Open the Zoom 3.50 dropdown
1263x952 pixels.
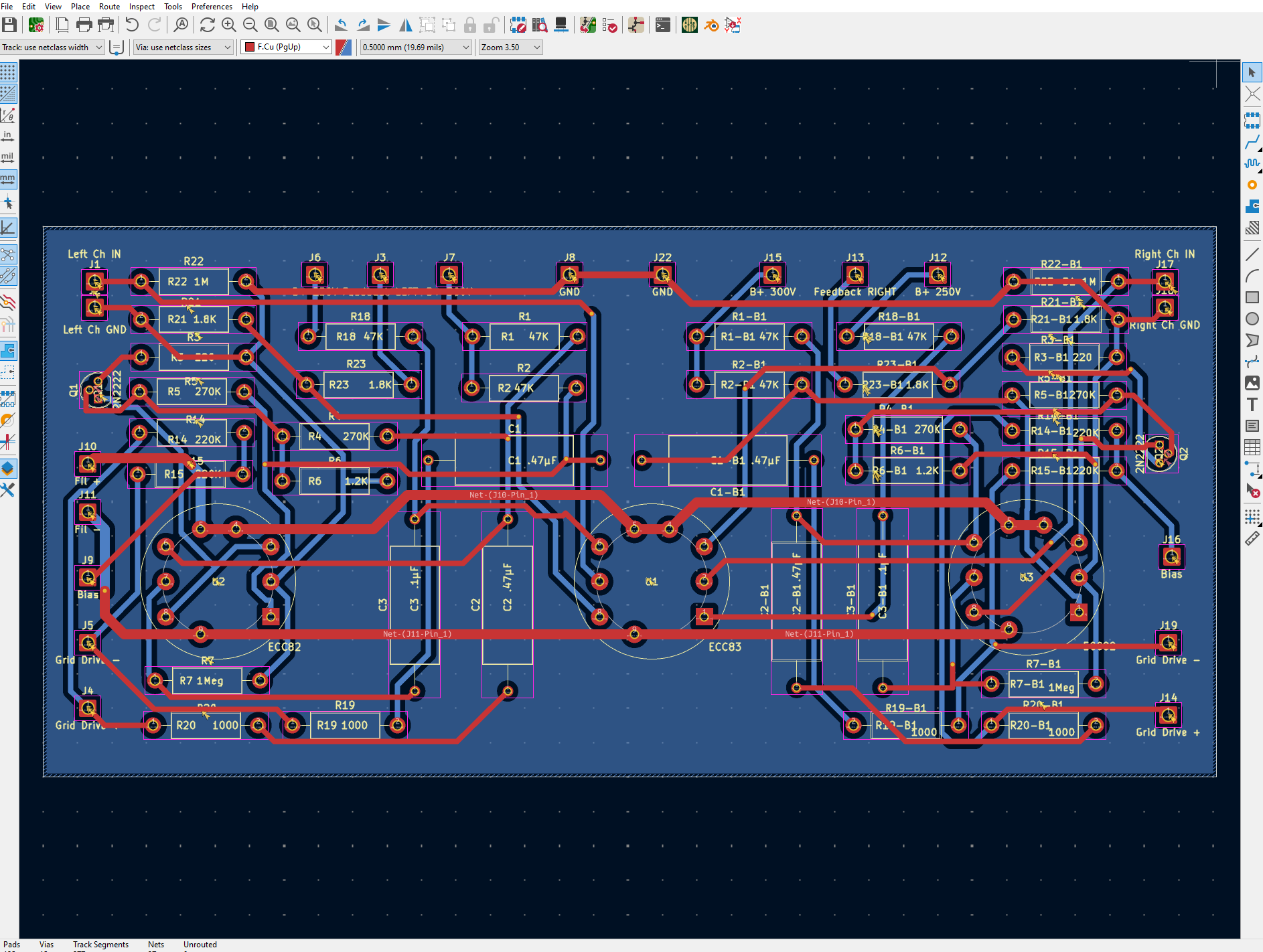pos(510,48)
